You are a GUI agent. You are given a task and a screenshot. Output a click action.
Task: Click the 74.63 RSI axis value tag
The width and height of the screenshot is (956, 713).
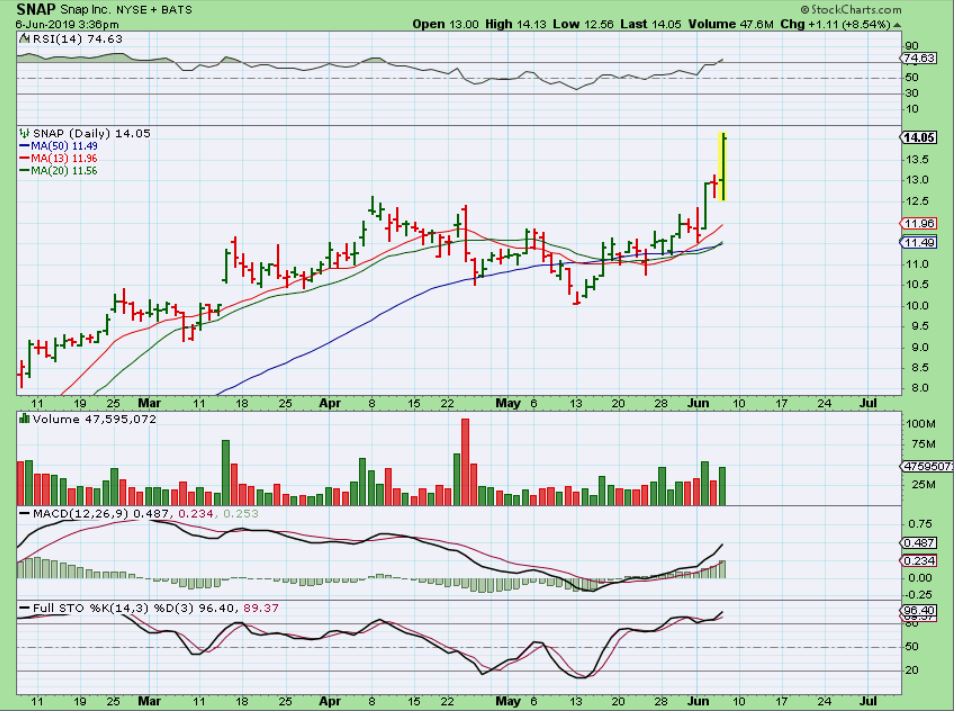pyautogui.click(x=918, y=58)
